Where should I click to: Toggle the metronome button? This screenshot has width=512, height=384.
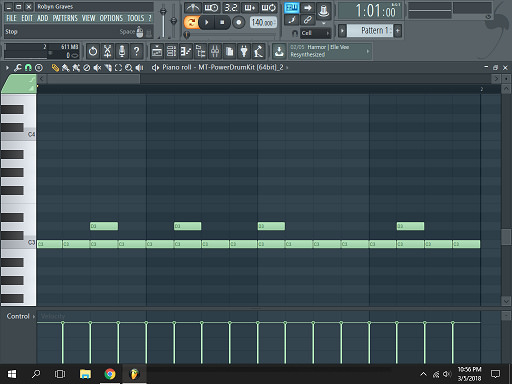[x=193, y=7]
